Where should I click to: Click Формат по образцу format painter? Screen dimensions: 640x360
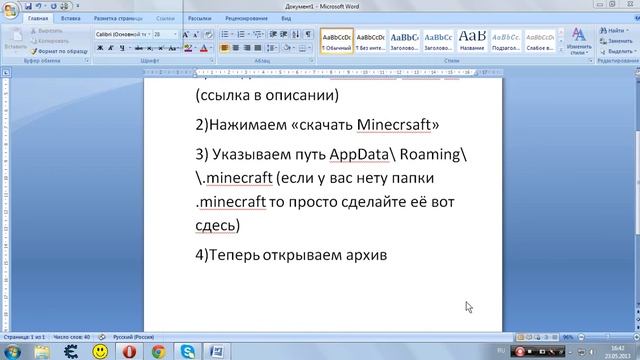tap(59, 51)
